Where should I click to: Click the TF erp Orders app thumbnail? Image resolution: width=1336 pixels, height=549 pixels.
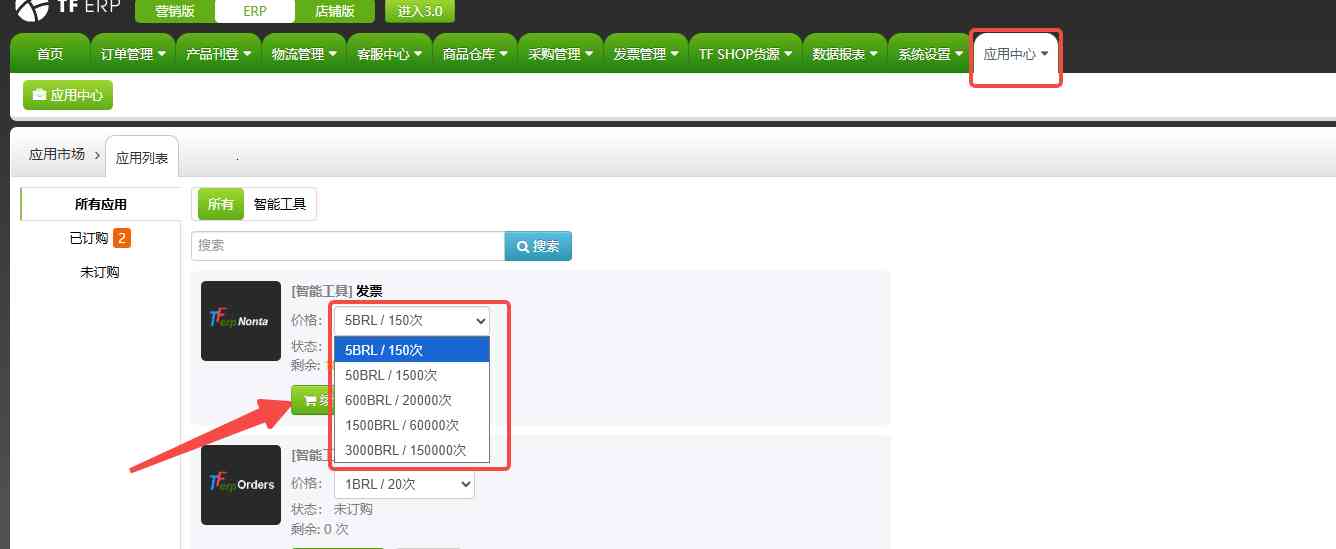pos(240,485)
